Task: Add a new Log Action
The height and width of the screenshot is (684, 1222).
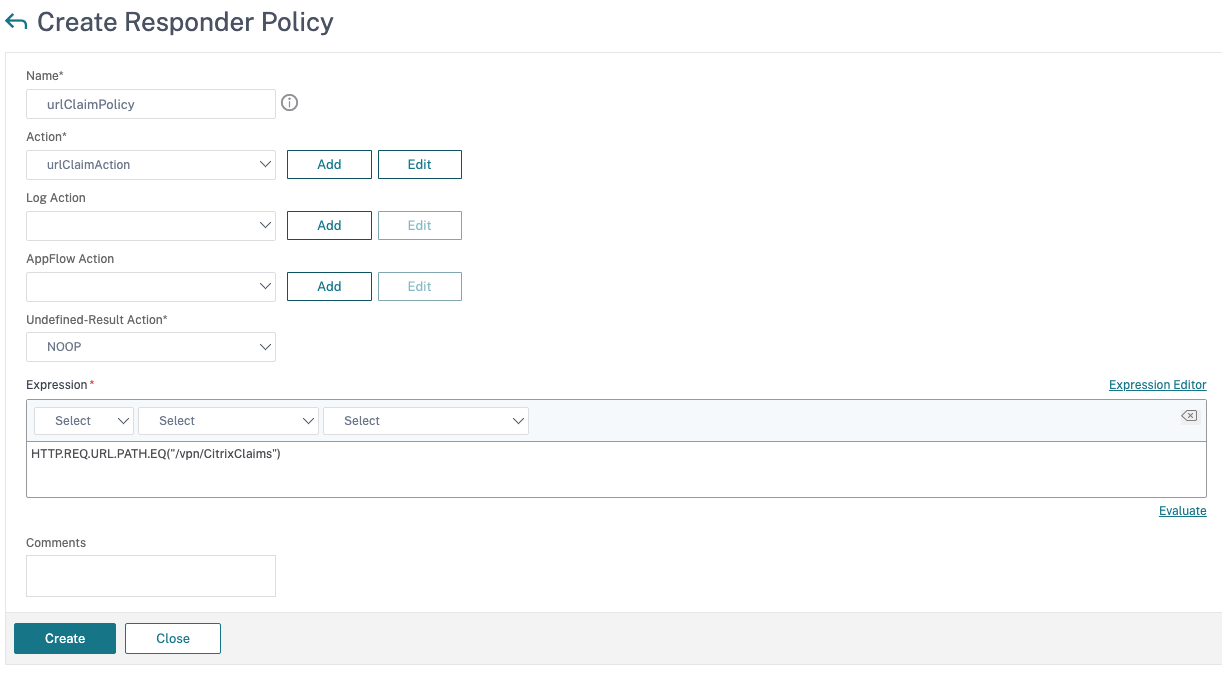Action: [x=329, y=226]
